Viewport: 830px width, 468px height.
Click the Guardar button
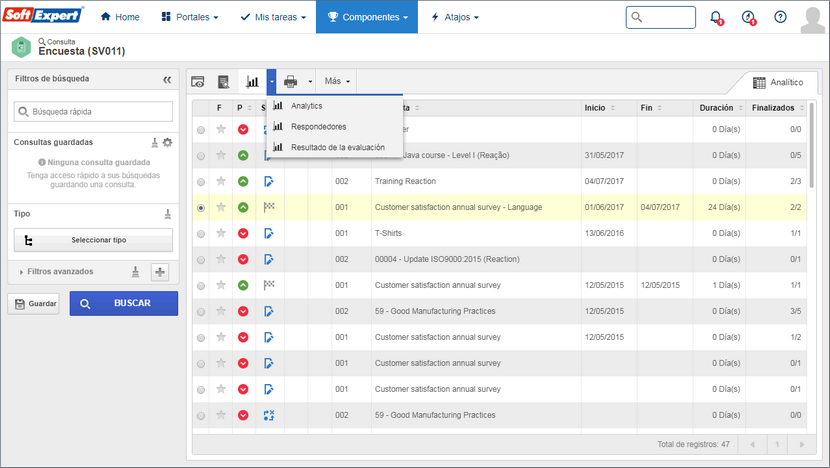tap(33, 304)
